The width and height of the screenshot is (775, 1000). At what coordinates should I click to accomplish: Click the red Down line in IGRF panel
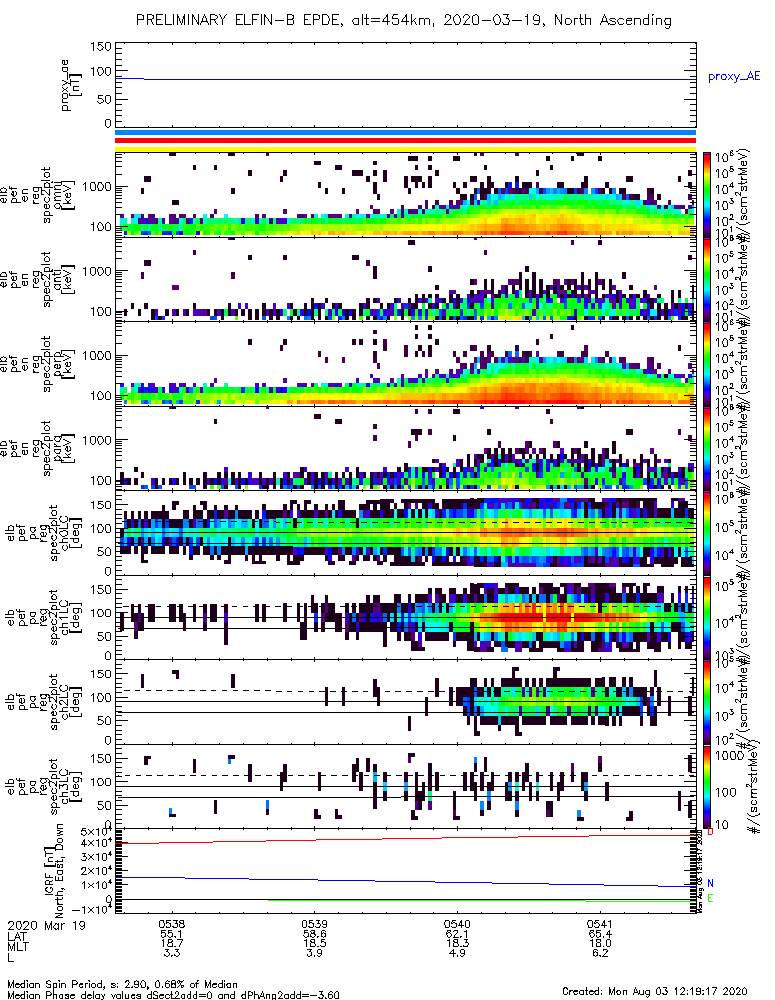[x=405, y=839]
